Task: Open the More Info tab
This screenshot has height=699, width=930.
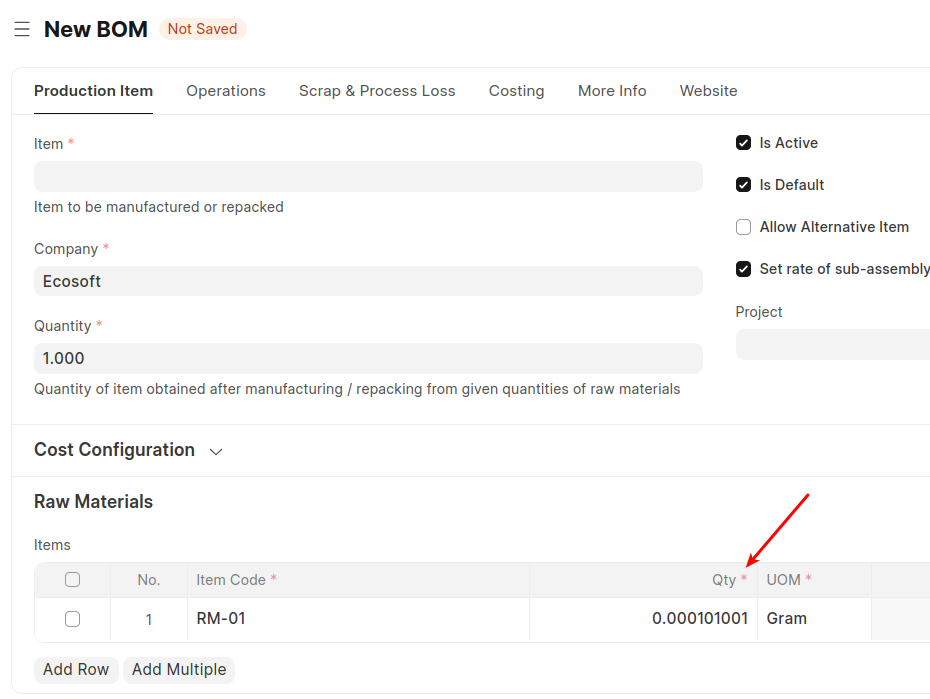Action: point(611,91)
